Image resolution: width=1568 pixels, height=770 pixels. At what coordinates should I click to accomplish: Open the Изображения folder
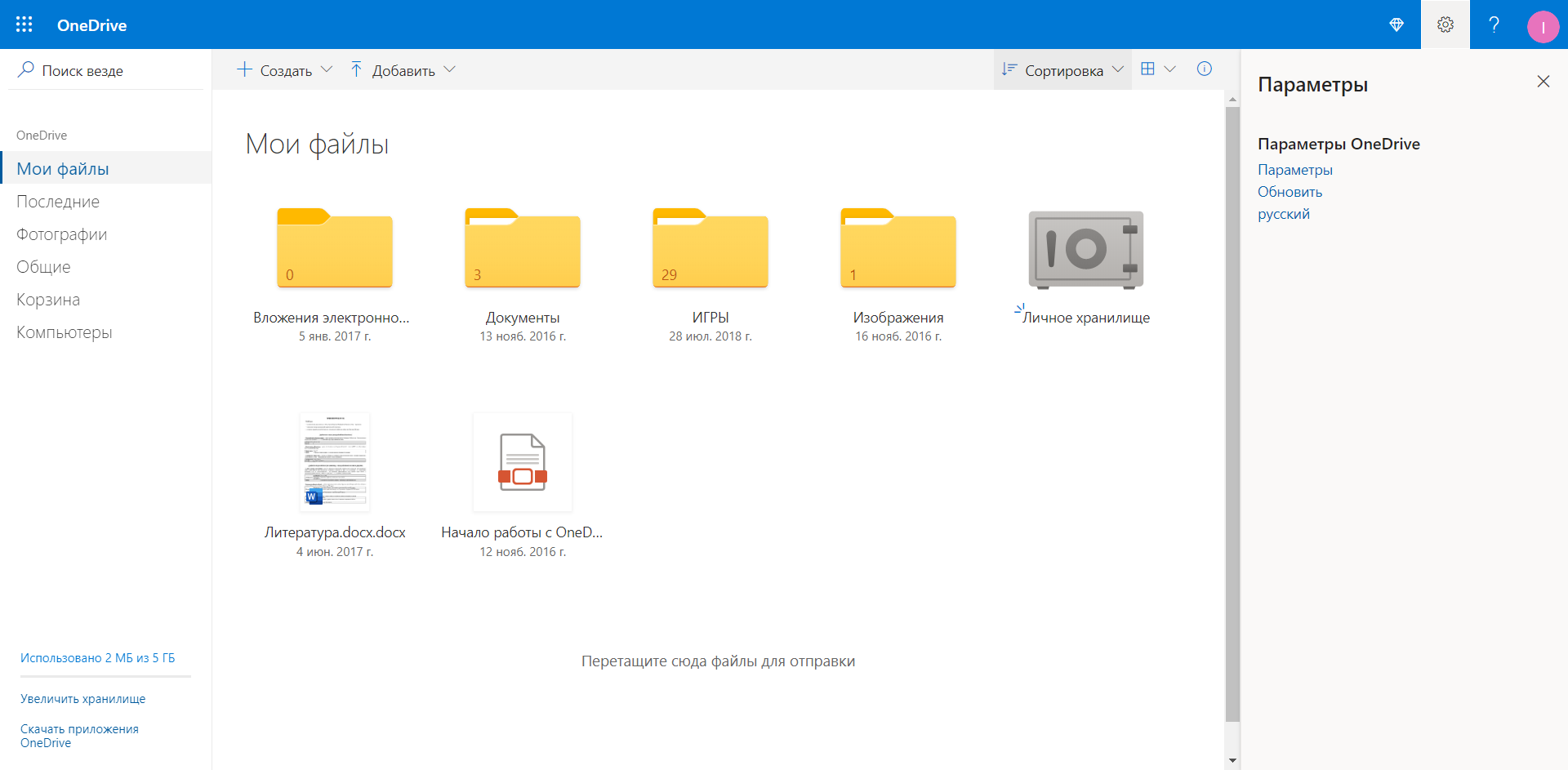coord(898,249)
